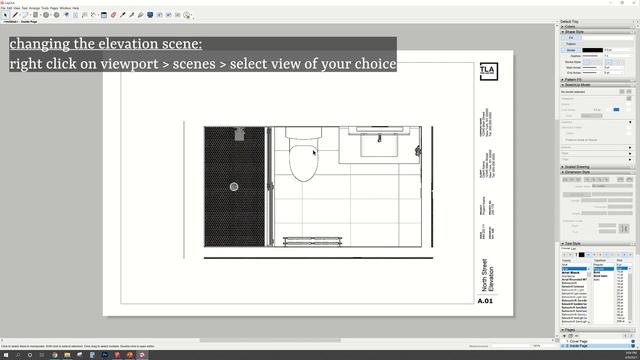Open Windows Start menu

tap(6, 355)
